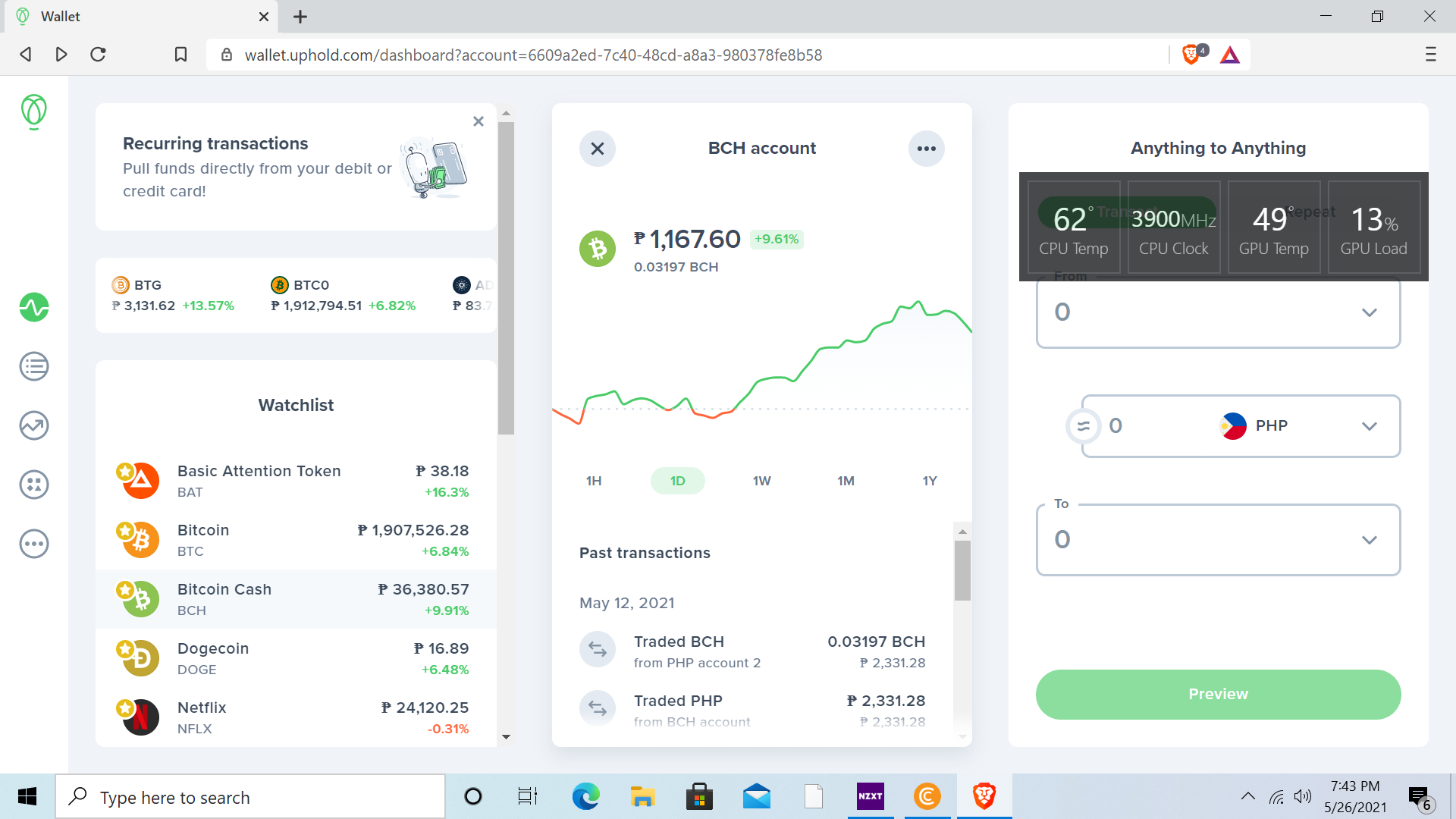The height and width of the screenshot is (819, 1456).
Task: Open Microsoft Edge from the taskbar
Action: (x=585, y=796)
